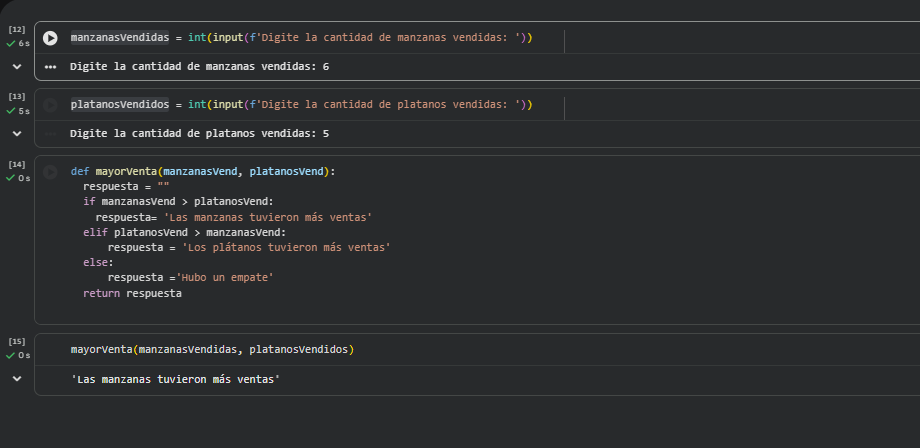Run the mayorVenta function definition cell

[50, 171]
